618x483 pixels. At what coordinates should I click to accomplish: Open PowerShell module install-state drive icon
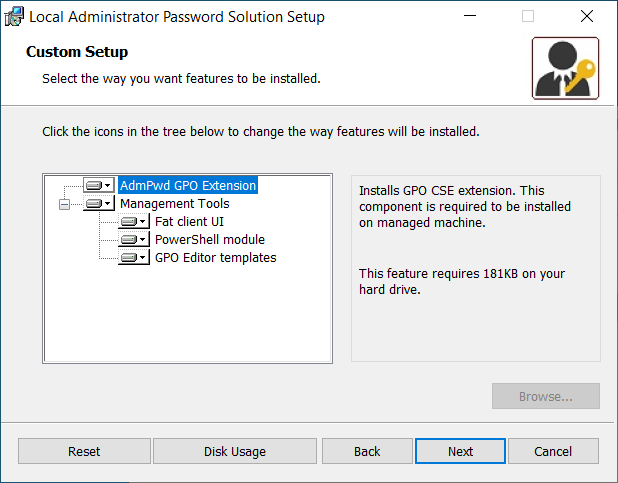click(134, 239)
